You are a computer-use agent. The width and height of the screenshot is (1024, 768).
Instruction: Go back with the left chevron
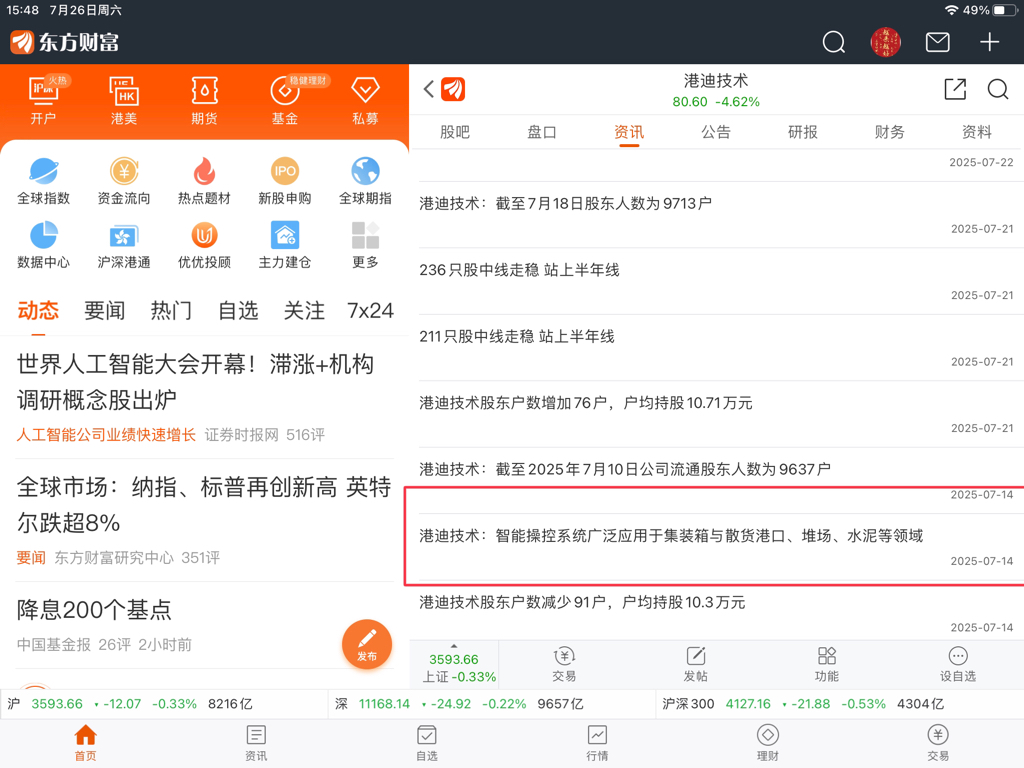coord(428,89)
